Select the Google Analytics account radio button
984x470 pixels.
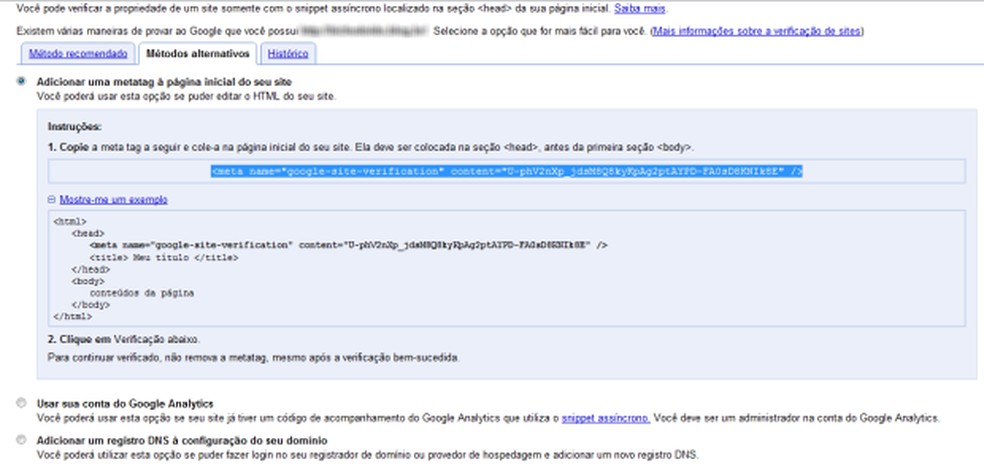22,403
